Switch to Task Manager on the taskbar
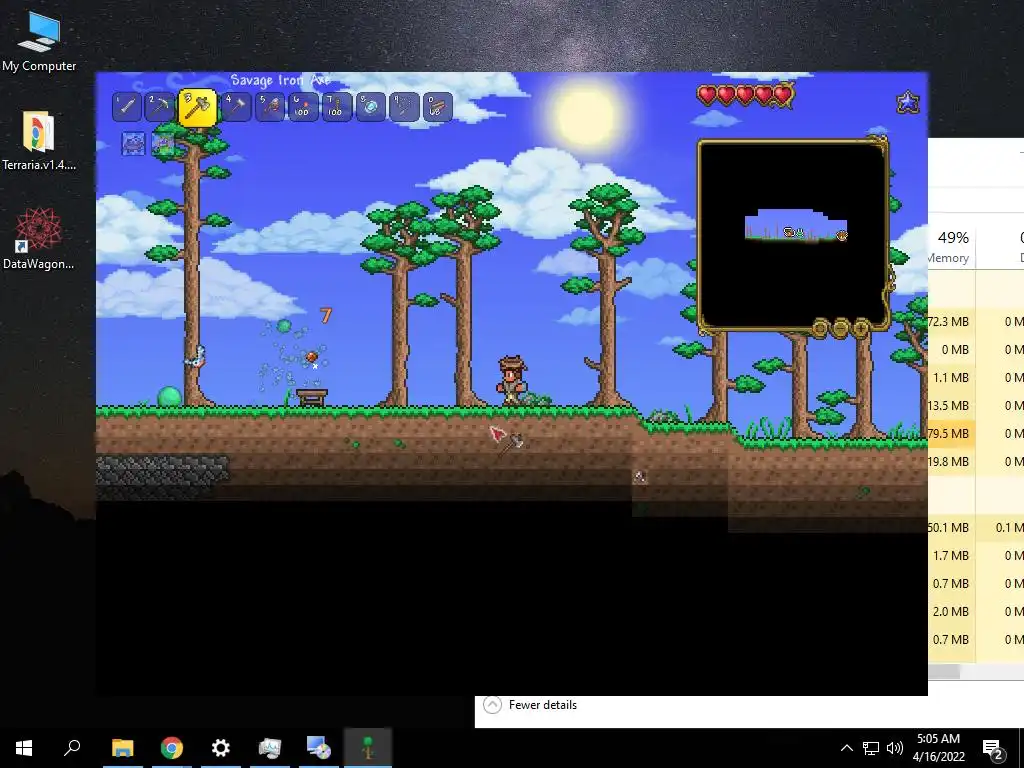 tap(270, 748)
